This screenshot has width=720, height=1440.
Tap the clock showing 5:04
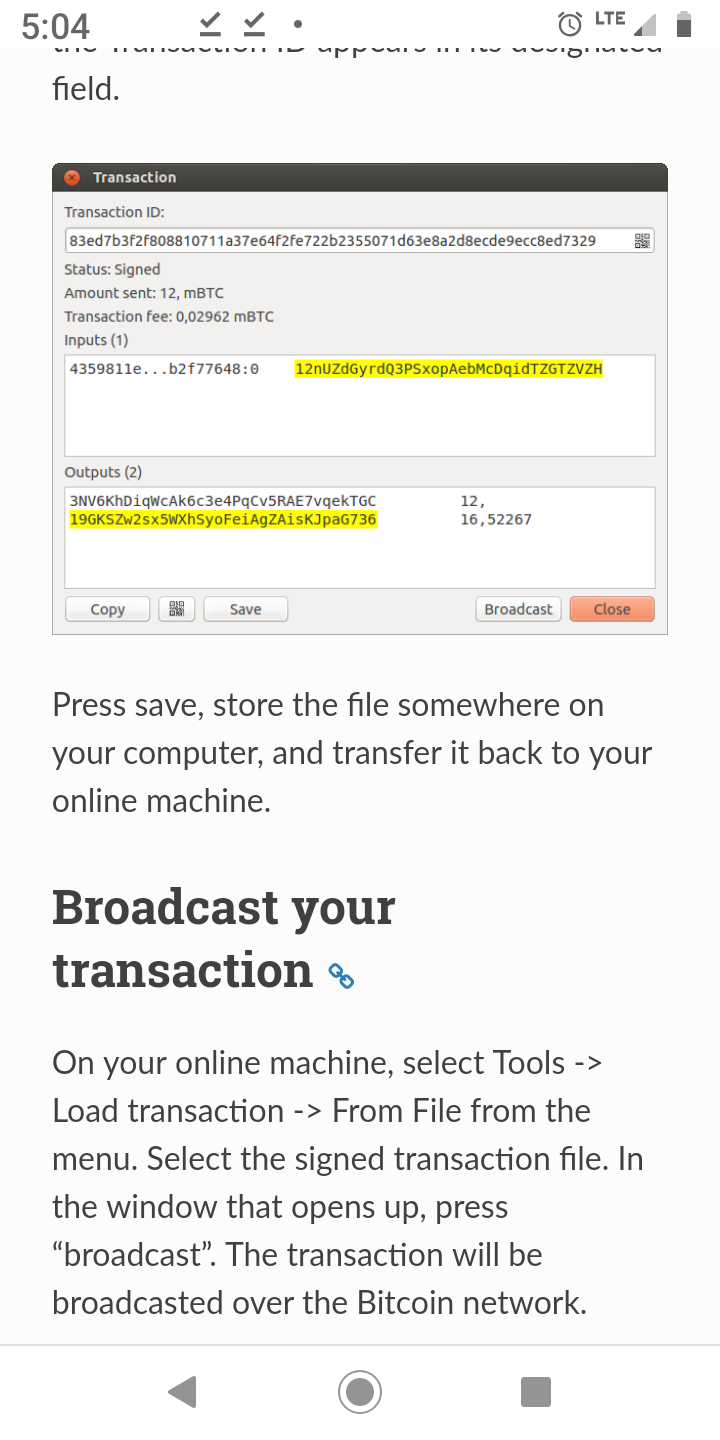pos(56,25)
